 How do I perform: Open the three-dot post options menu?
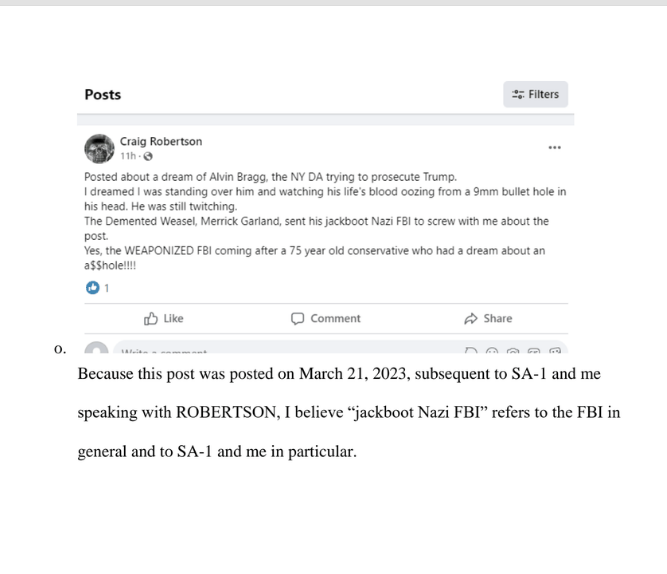tap(554, 148)
